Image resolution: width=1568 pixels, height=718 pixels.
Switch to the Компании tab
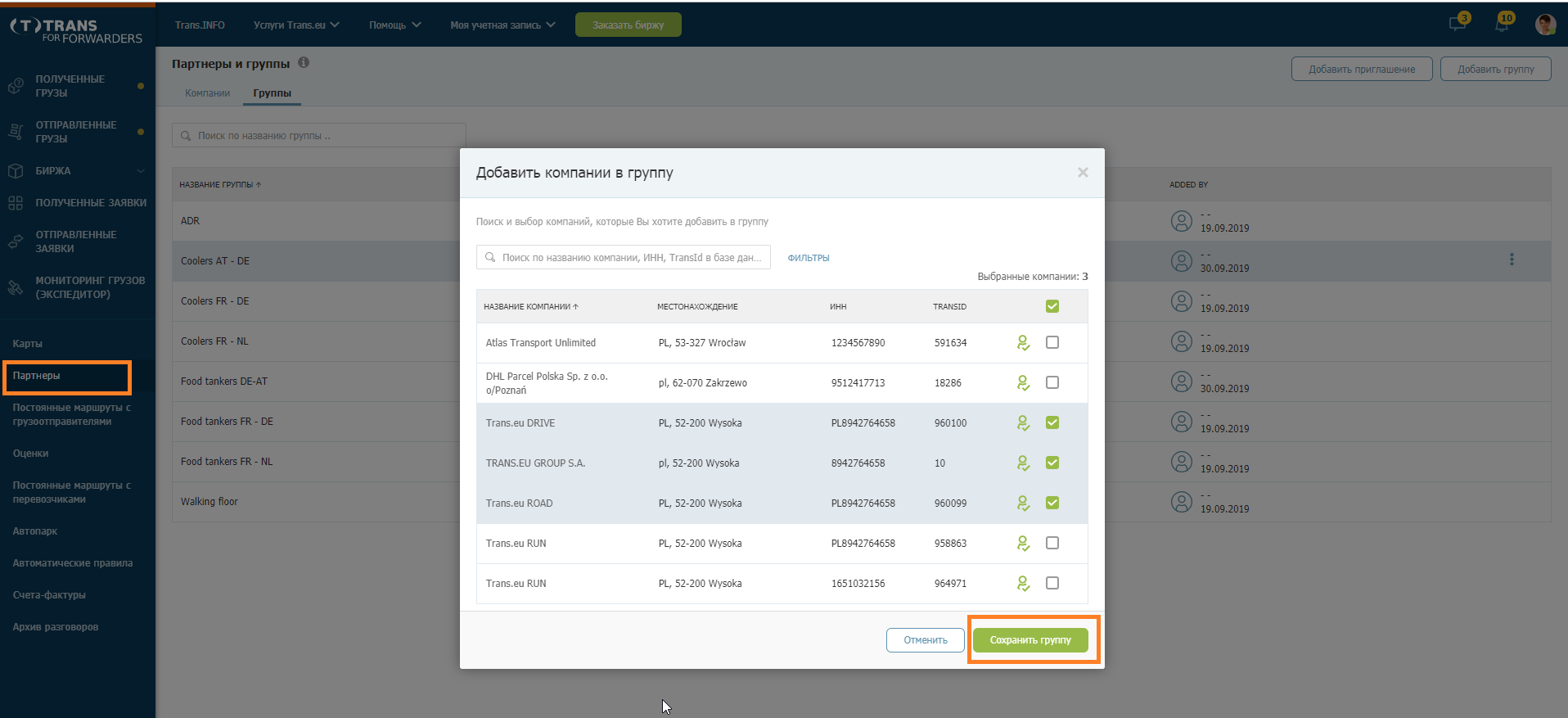[x=207, y=93]
